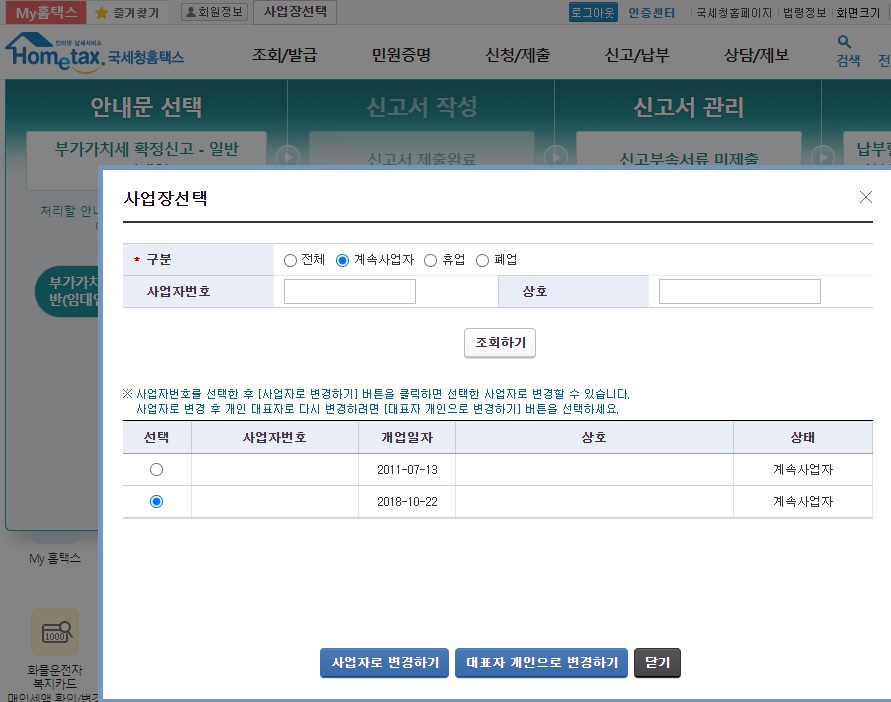Click the 즐겨찾기 link
891x702 pixels.
[x=136, y=13]
